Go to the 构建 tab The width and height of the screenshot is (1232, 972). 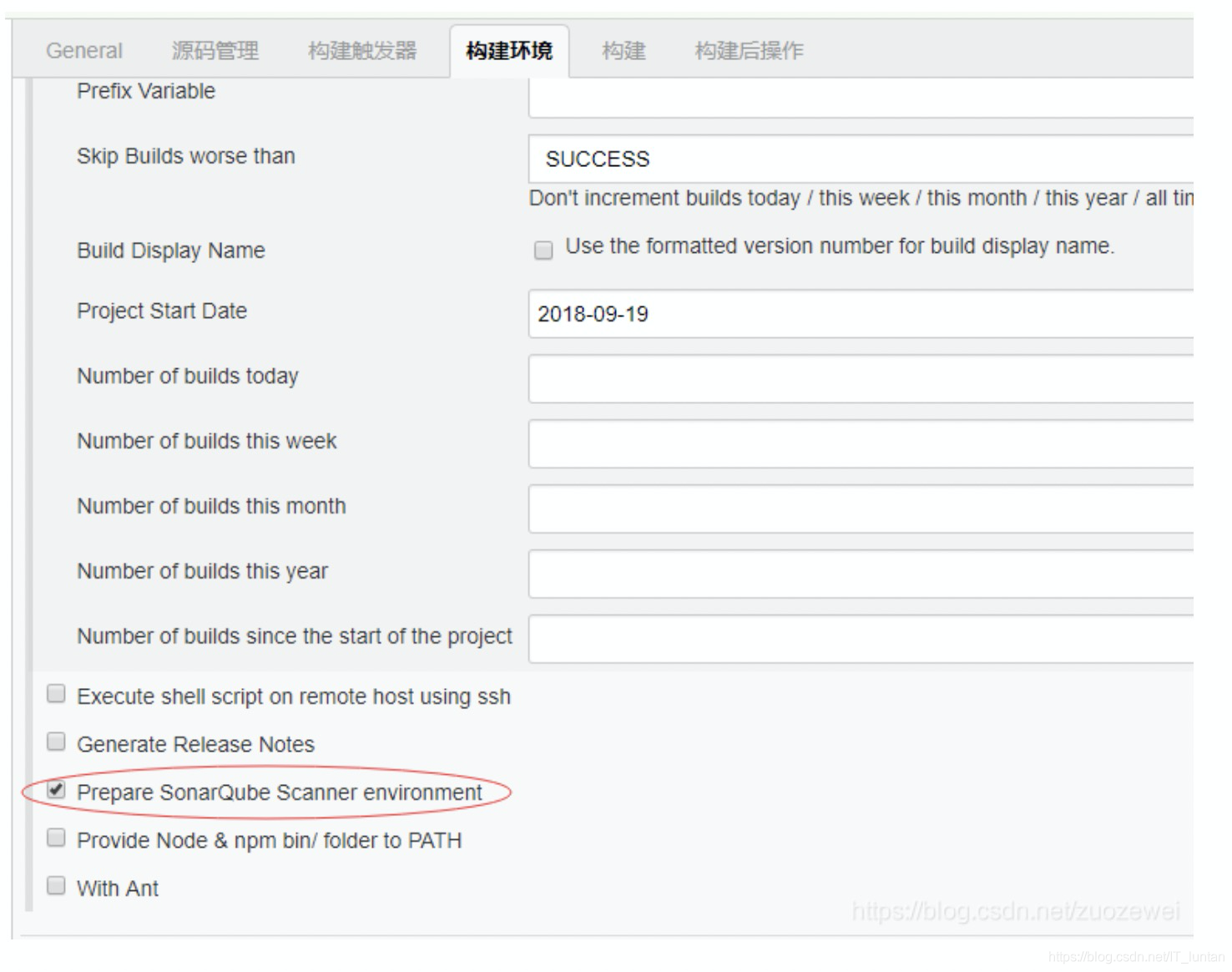(624, 51)
